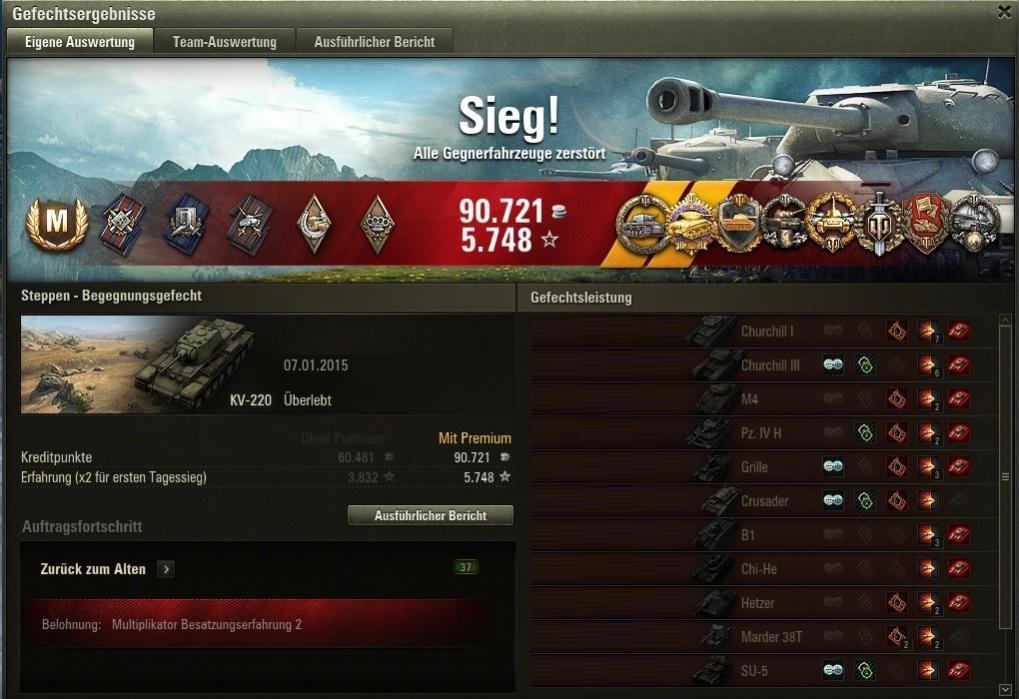The height and width of the screenshot is (699, 1019).
Task: Select the Eigene Auswertung tab
Action: pos(80,42)
